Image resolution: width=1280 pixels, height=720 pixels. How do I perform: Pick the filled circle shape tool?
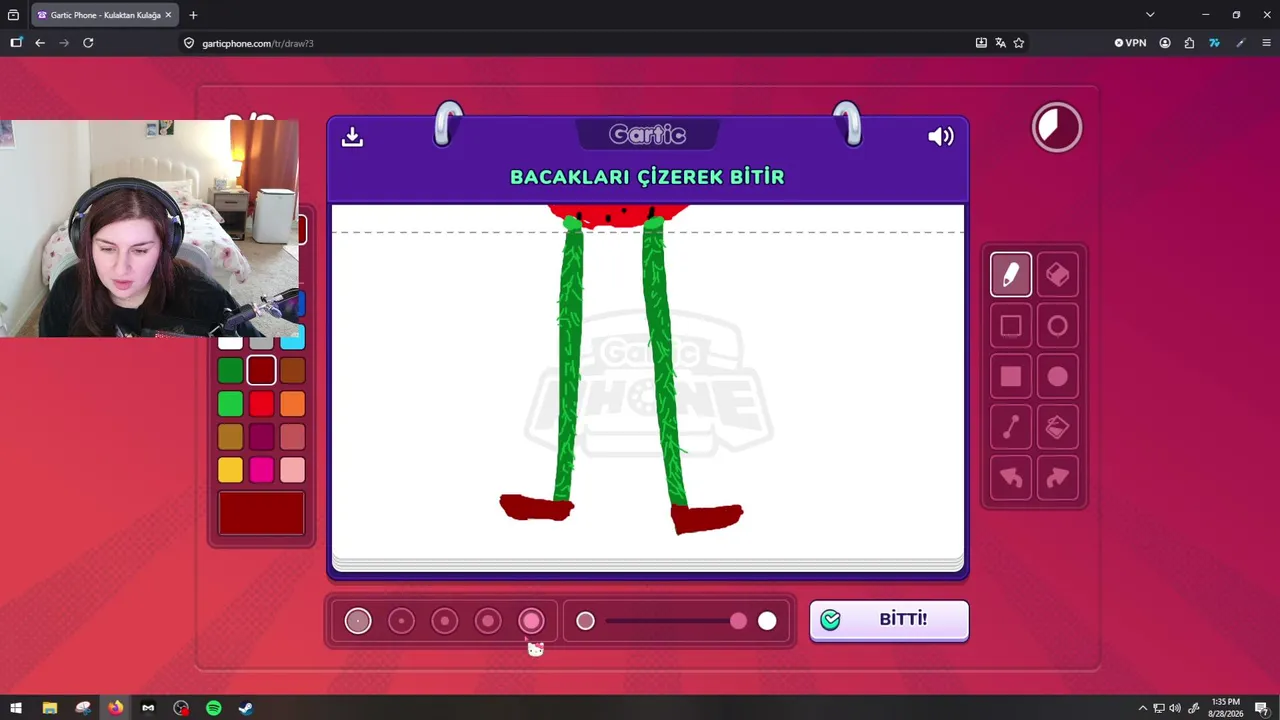(x=1057, y=377)
